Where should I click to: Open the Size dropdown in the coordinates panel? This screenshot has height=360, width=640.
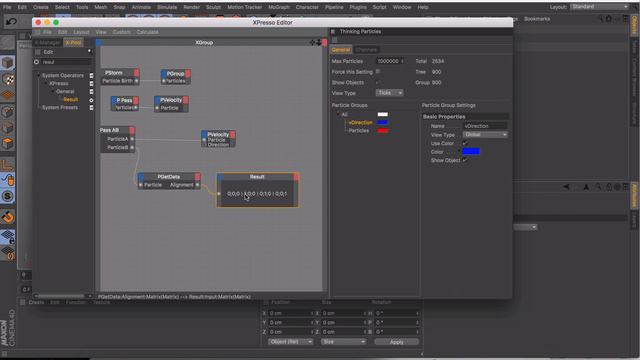[343, 342]
